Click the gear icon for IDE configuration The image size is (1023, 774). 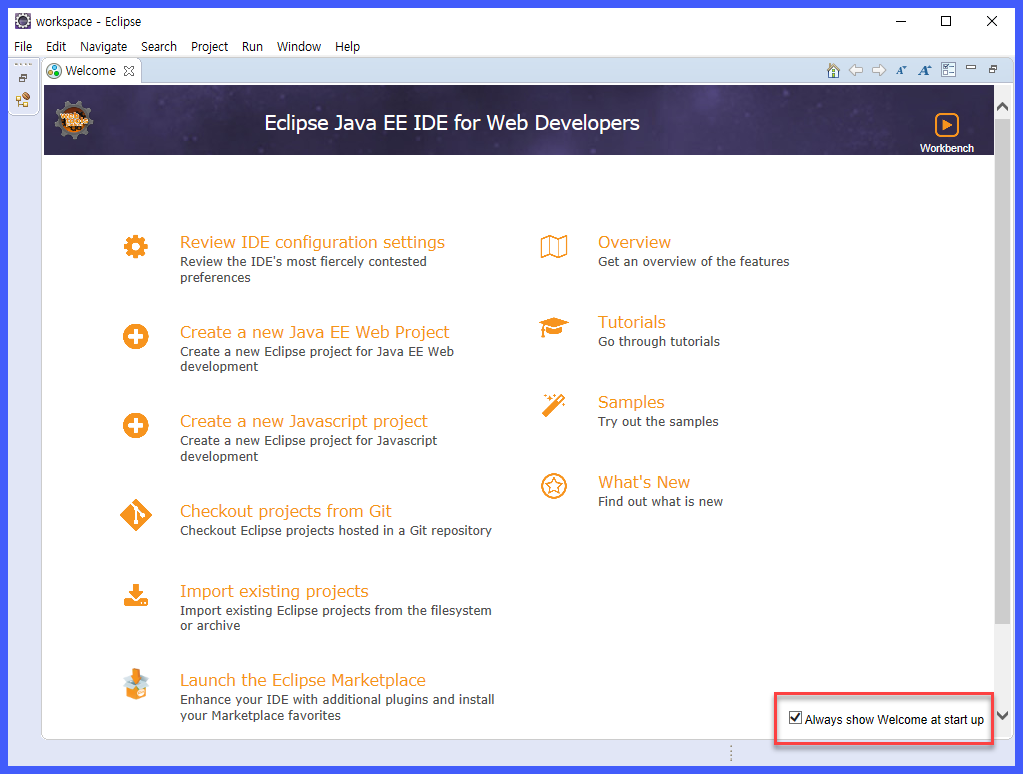tap(136, 247)
